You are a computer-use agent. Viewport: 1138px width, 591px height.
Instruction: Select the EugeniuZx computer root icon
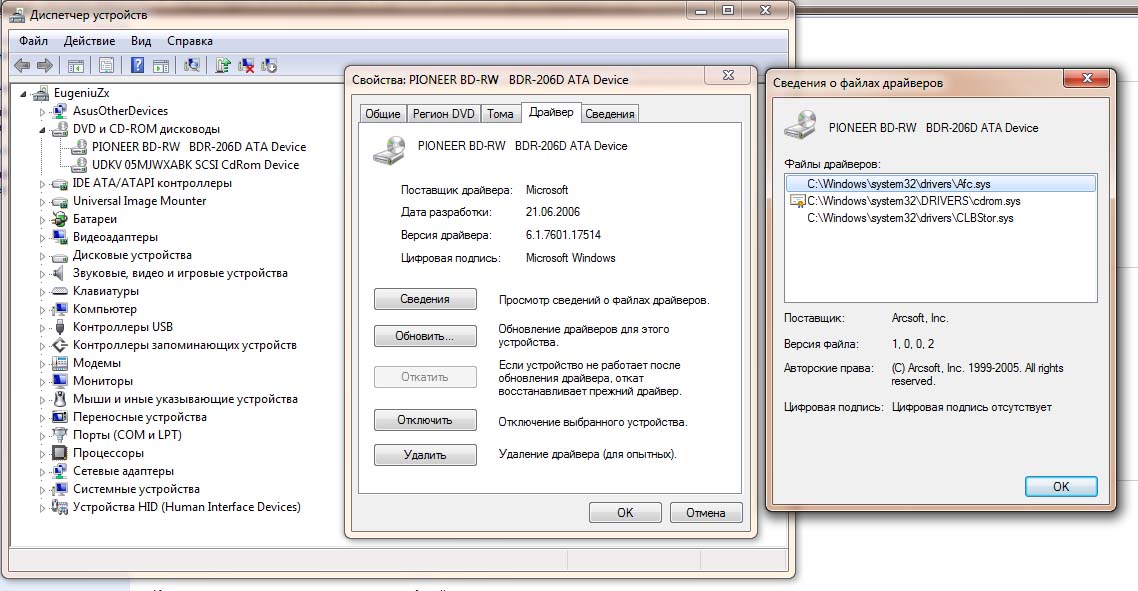41,93
